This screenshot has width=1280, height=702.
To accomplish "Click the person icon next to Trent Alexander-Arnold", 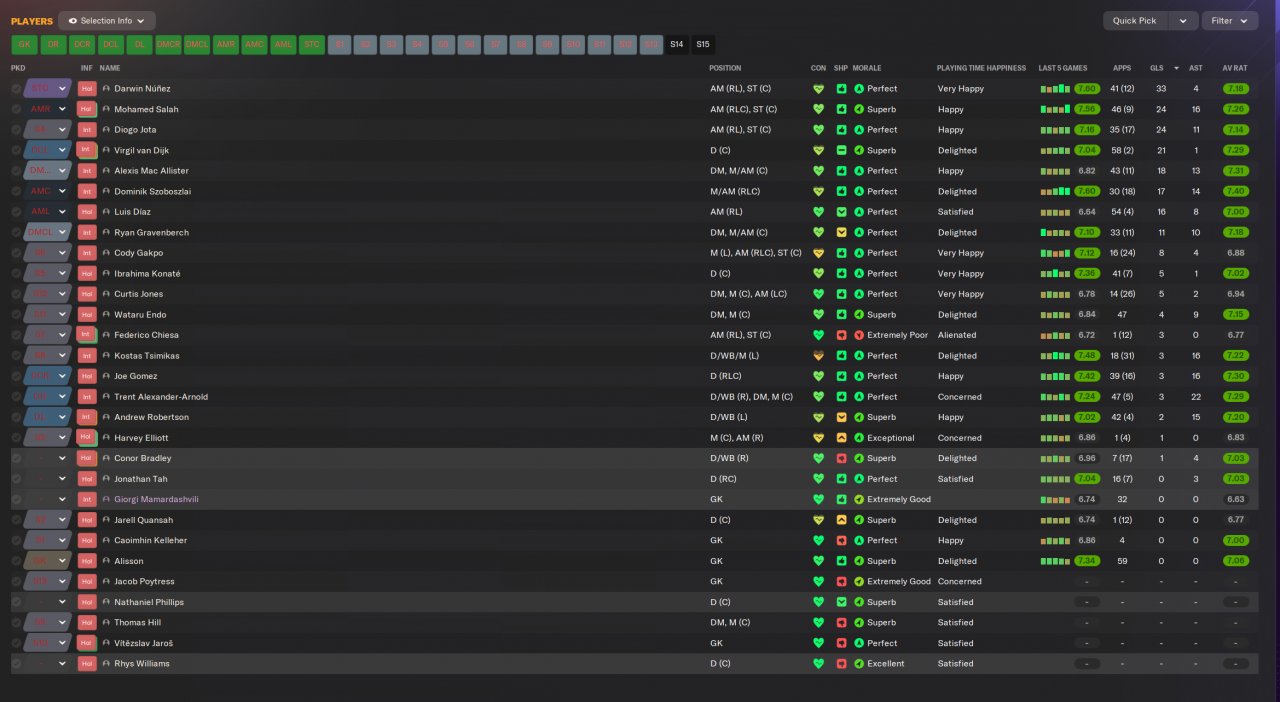I will tap(106, 397).
